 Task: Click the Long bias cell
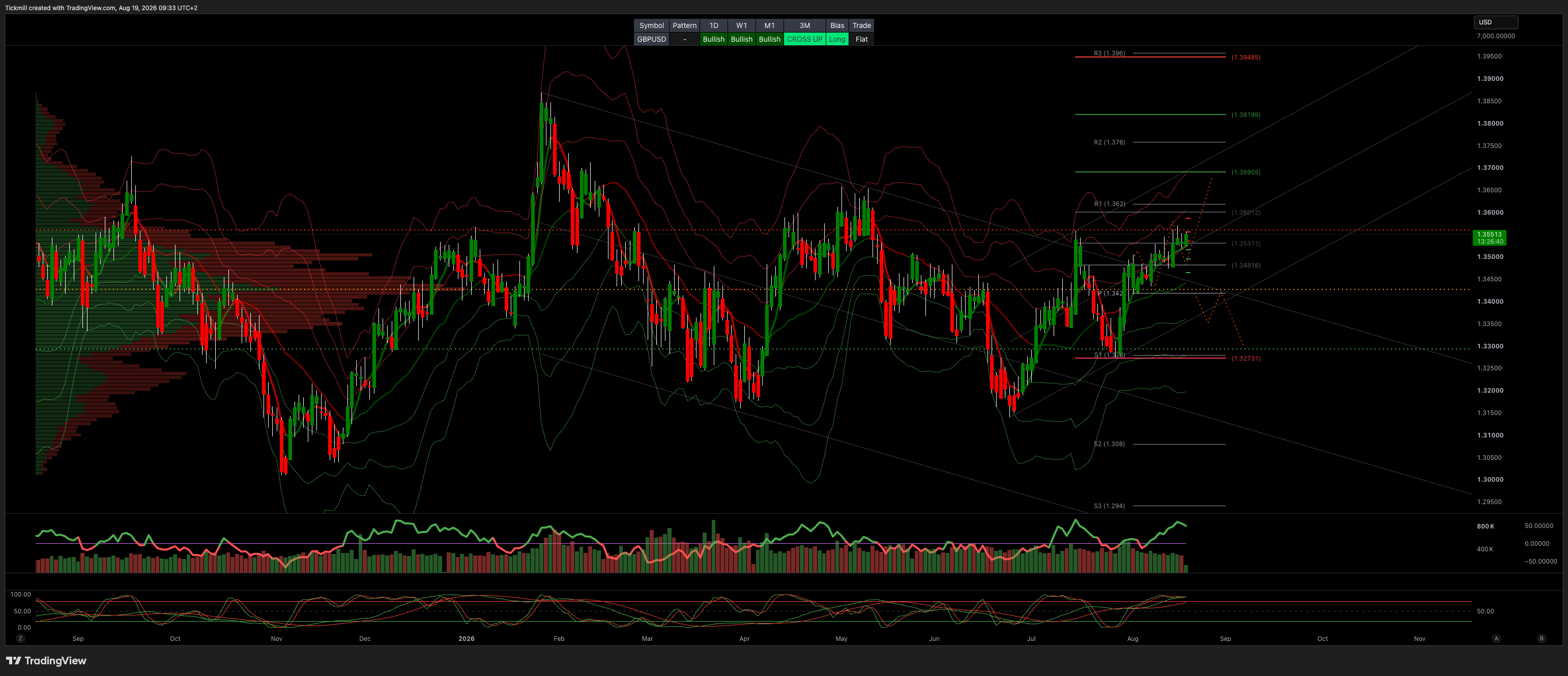point(837,39)
